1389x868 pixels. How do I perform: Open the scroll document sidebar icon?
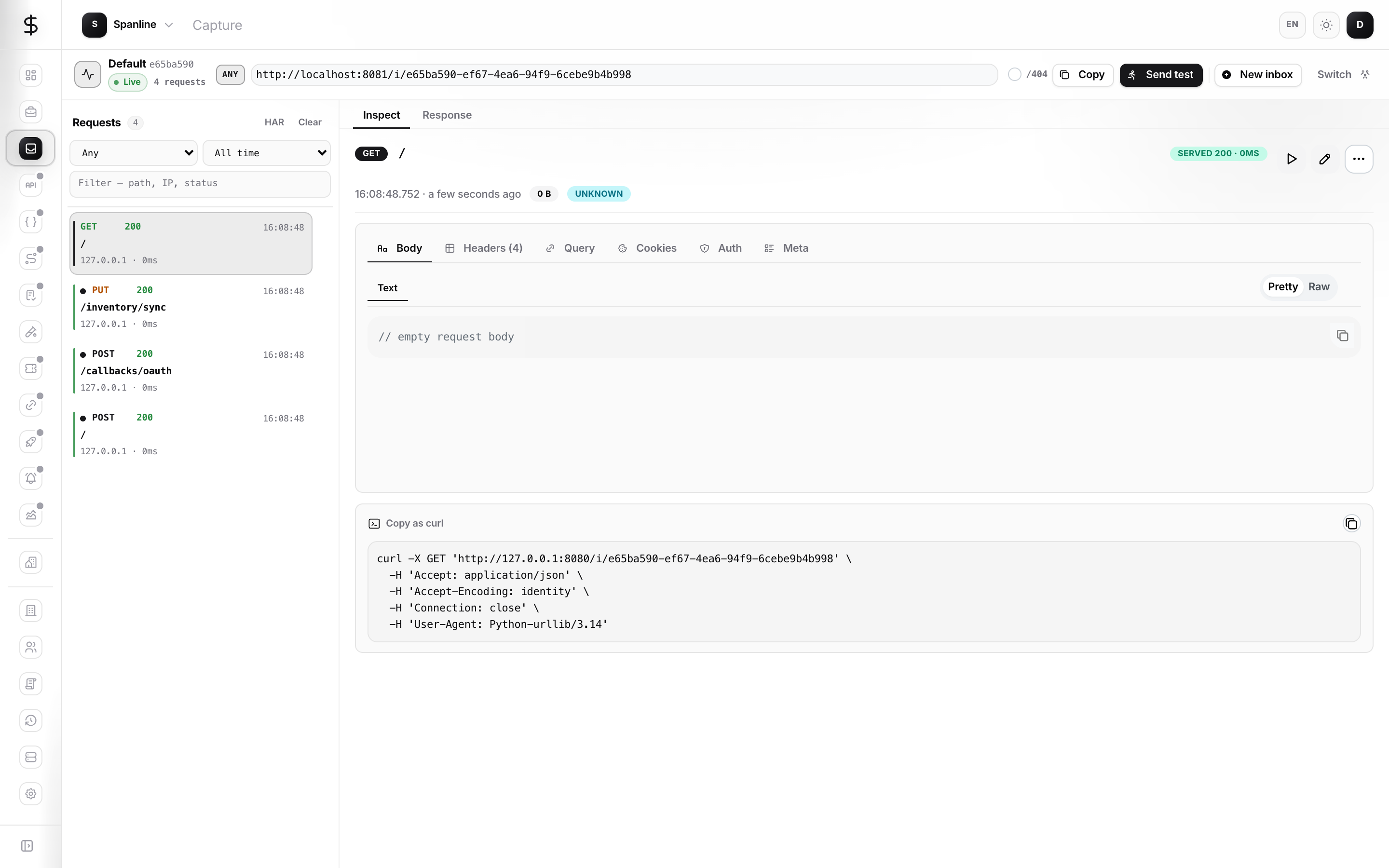[31, 684]
